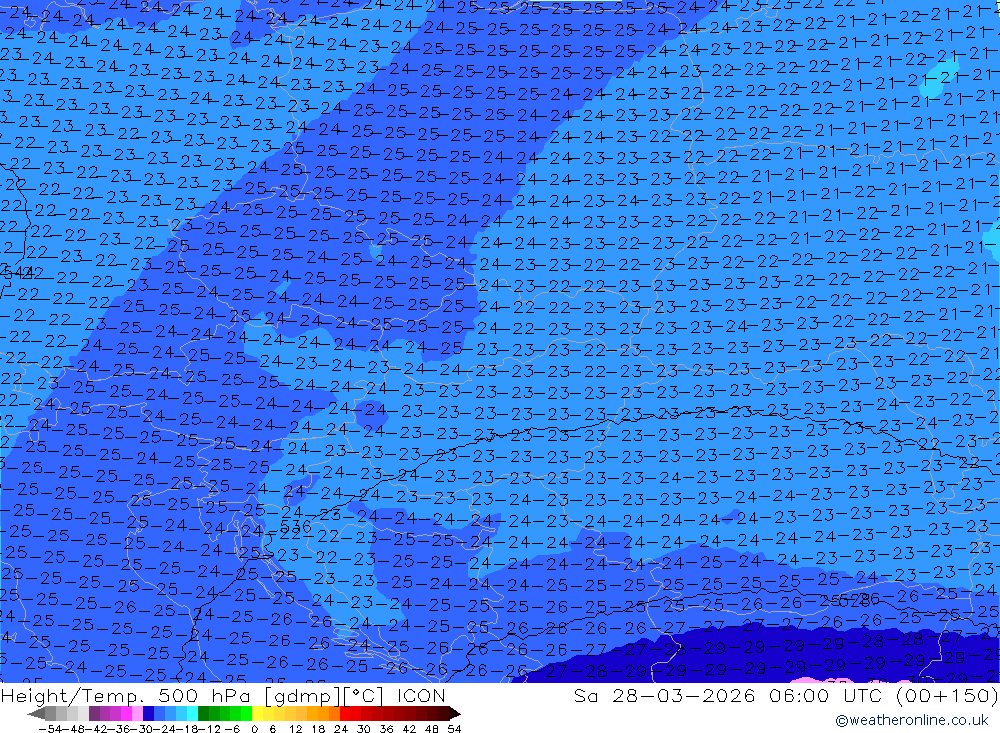1000x733 pixels.
Task: Click the right dark arrow of the color scale
Action: pyautogui.click(x=455, y=713)
